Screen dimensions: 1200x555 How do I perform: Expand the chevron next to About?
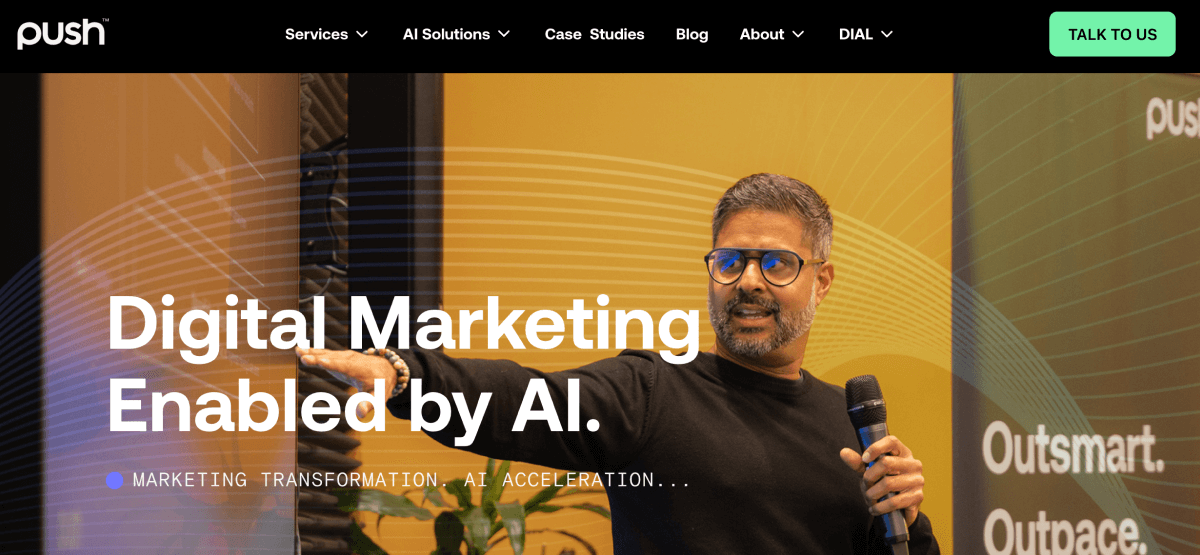798,34
